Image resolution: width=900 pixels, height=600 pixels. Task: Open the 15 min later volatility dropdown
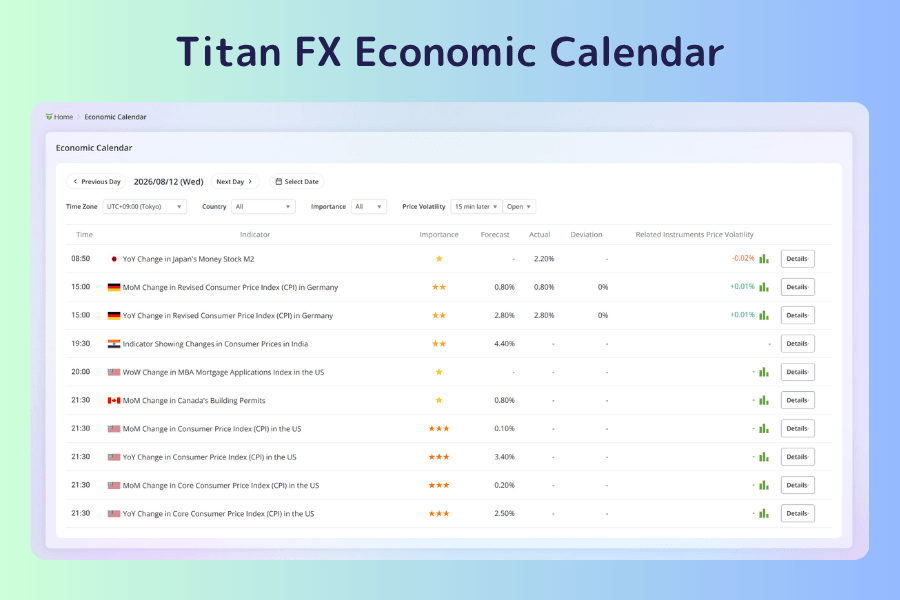tap(476, 207)
